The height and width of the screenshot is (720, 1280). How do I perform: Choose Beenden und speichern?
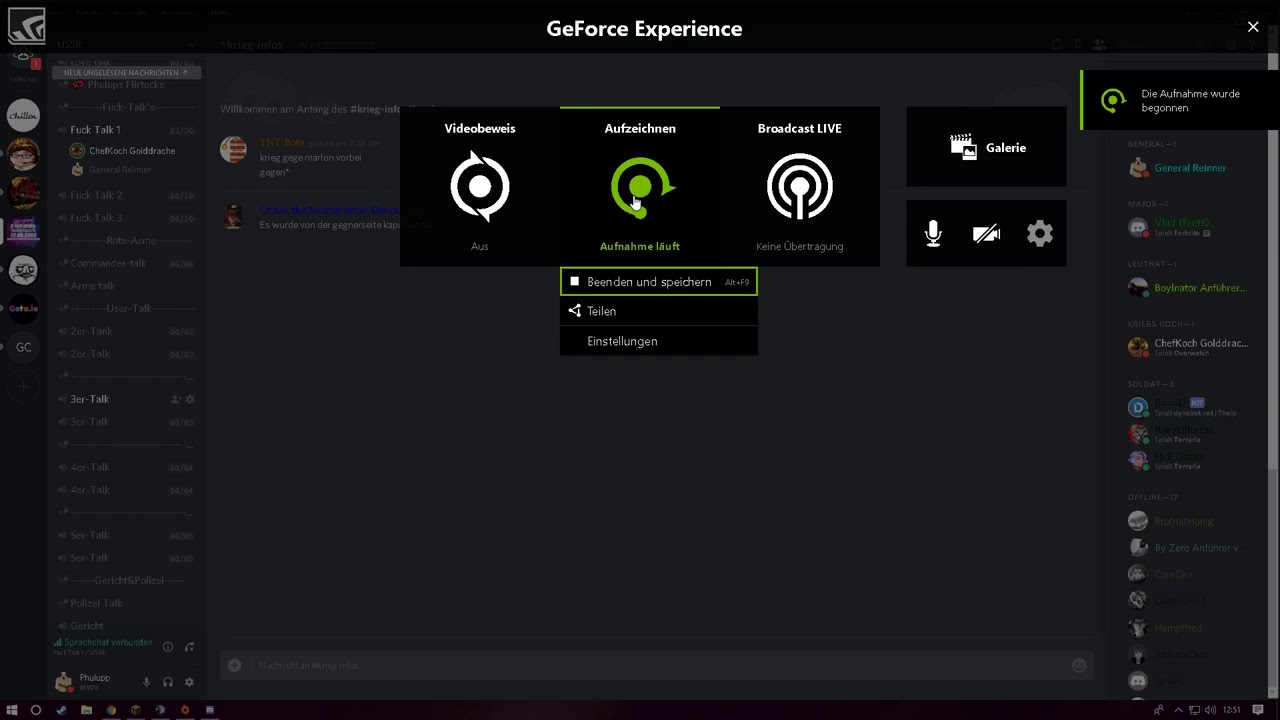coord(659,282)
